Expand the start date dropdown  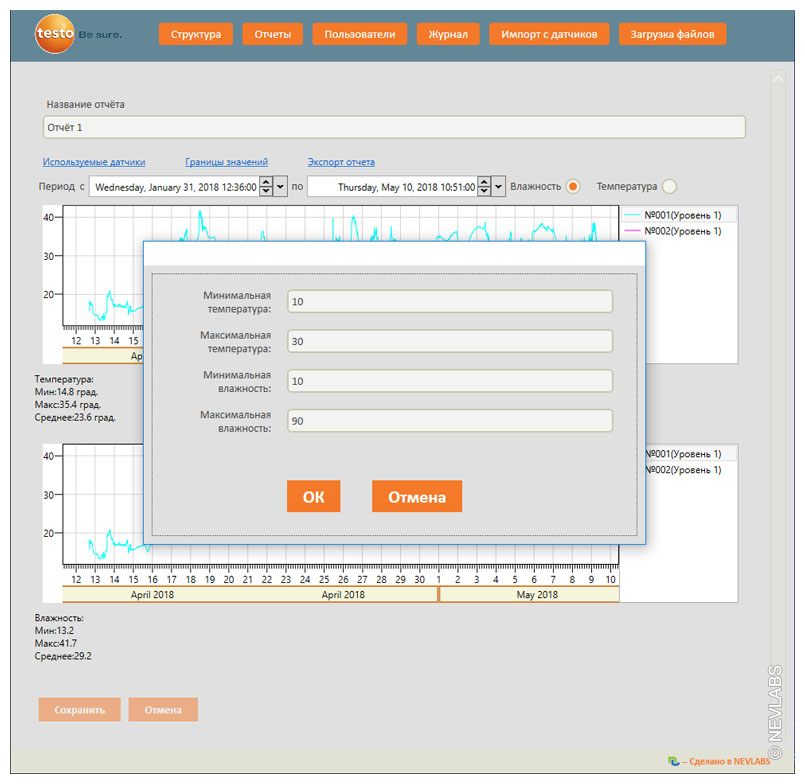coord(280,186)
